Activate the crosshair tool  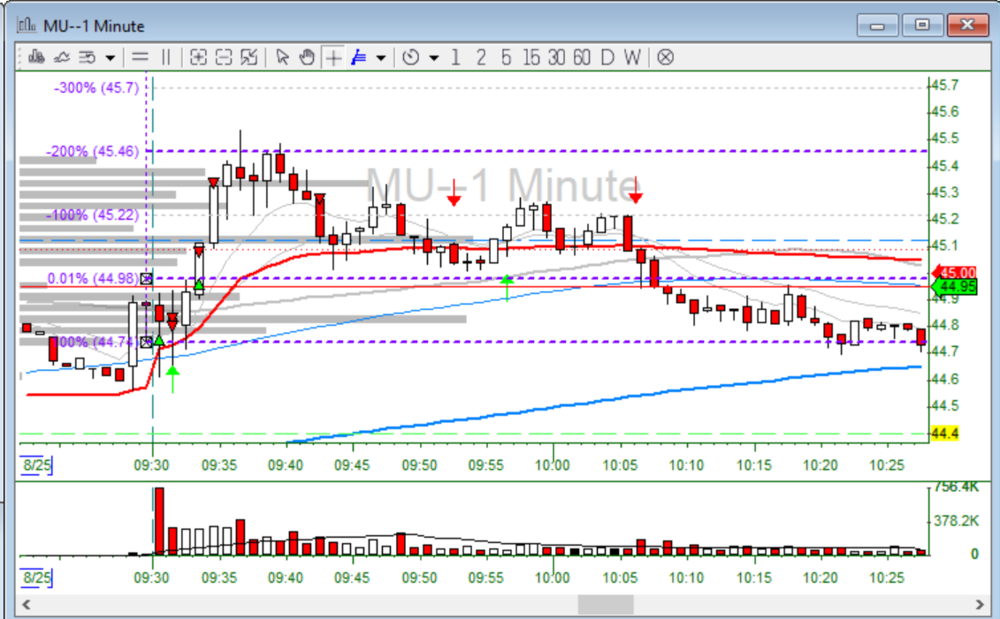pos(333,58)
